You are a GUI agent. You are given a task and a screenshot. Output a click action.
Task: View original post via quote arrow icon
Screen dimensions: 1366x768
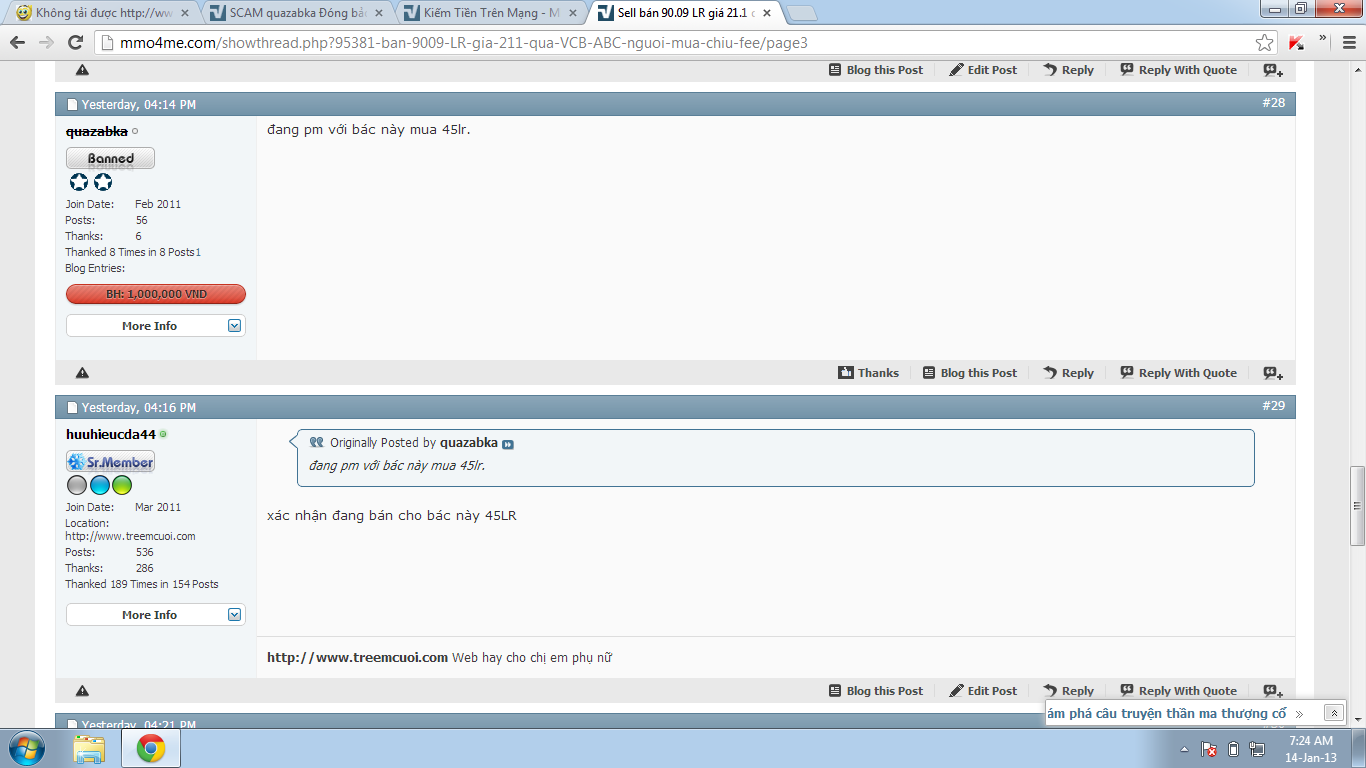click(507, 444)
